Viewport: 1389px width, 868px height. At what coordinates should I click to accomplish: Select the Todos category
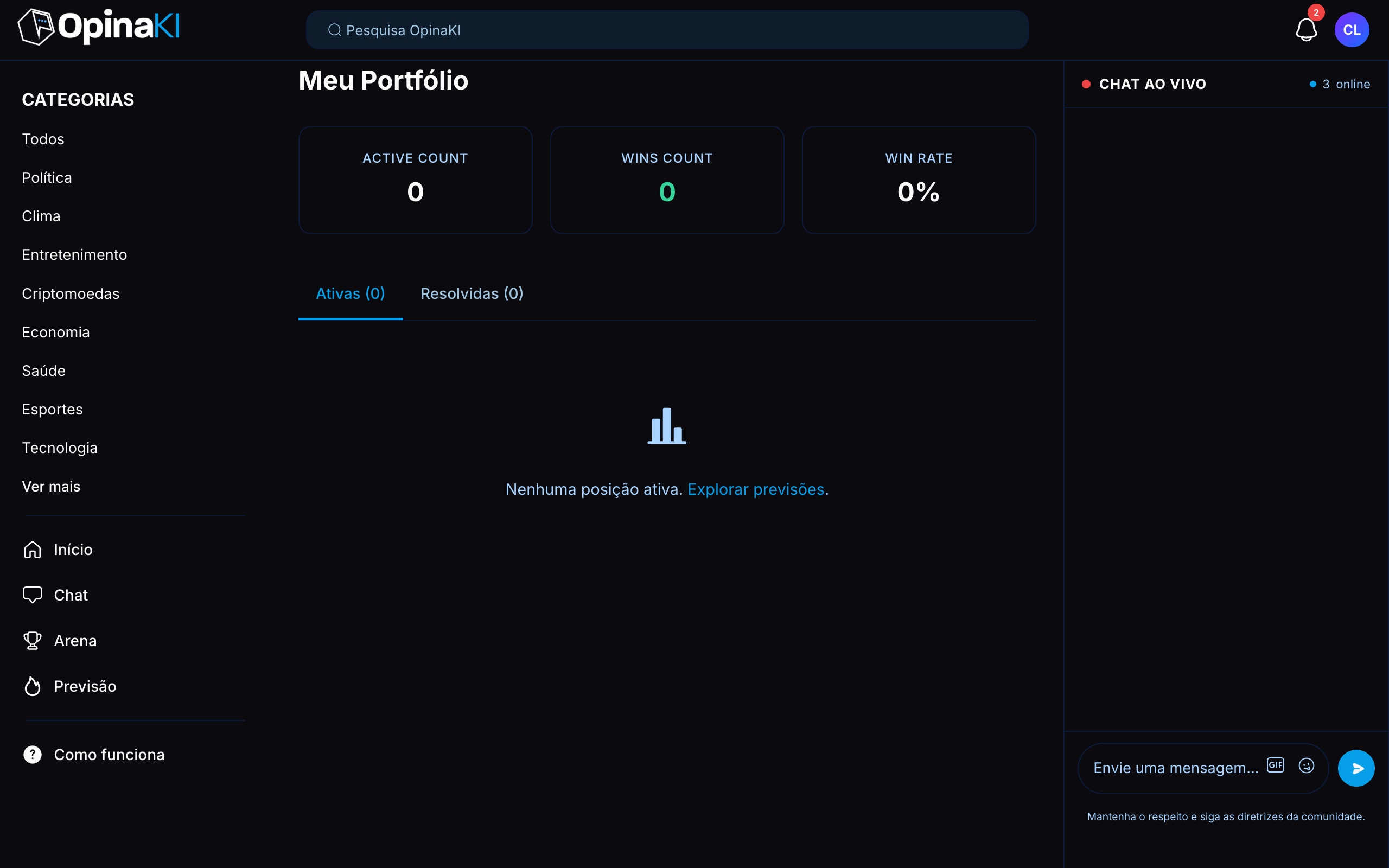[43, 139]
